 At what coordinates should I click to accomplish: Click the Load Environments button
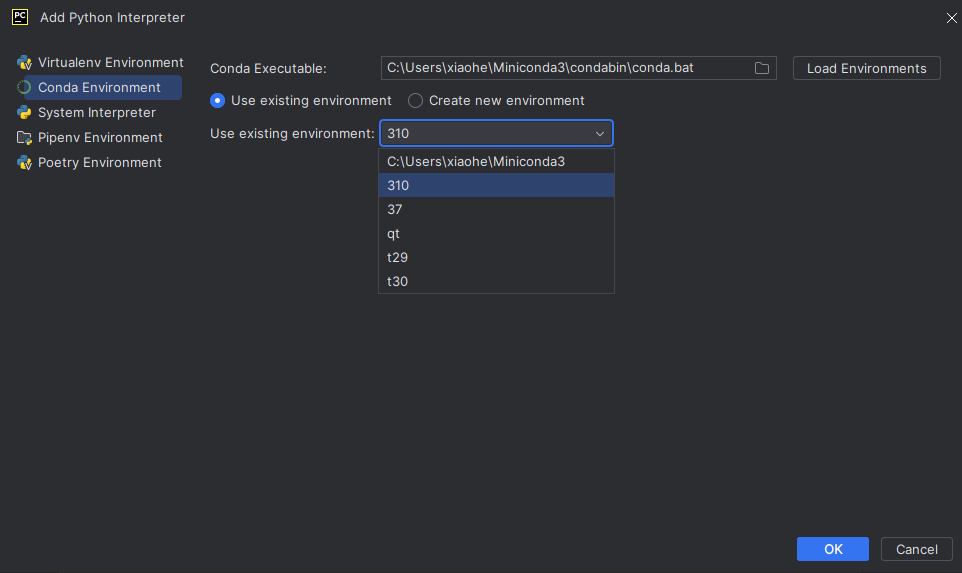[x=866, y=68]
